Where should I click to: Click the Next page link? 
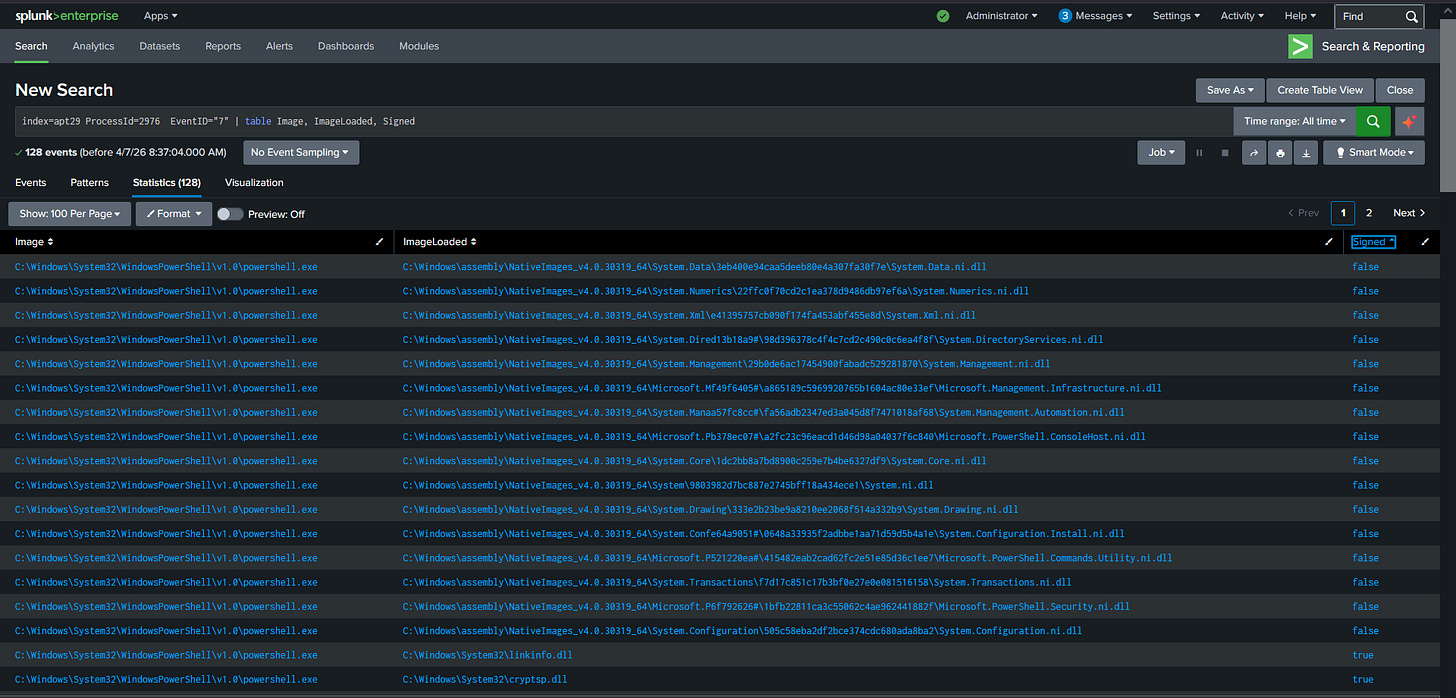(x=1409, y=213)
